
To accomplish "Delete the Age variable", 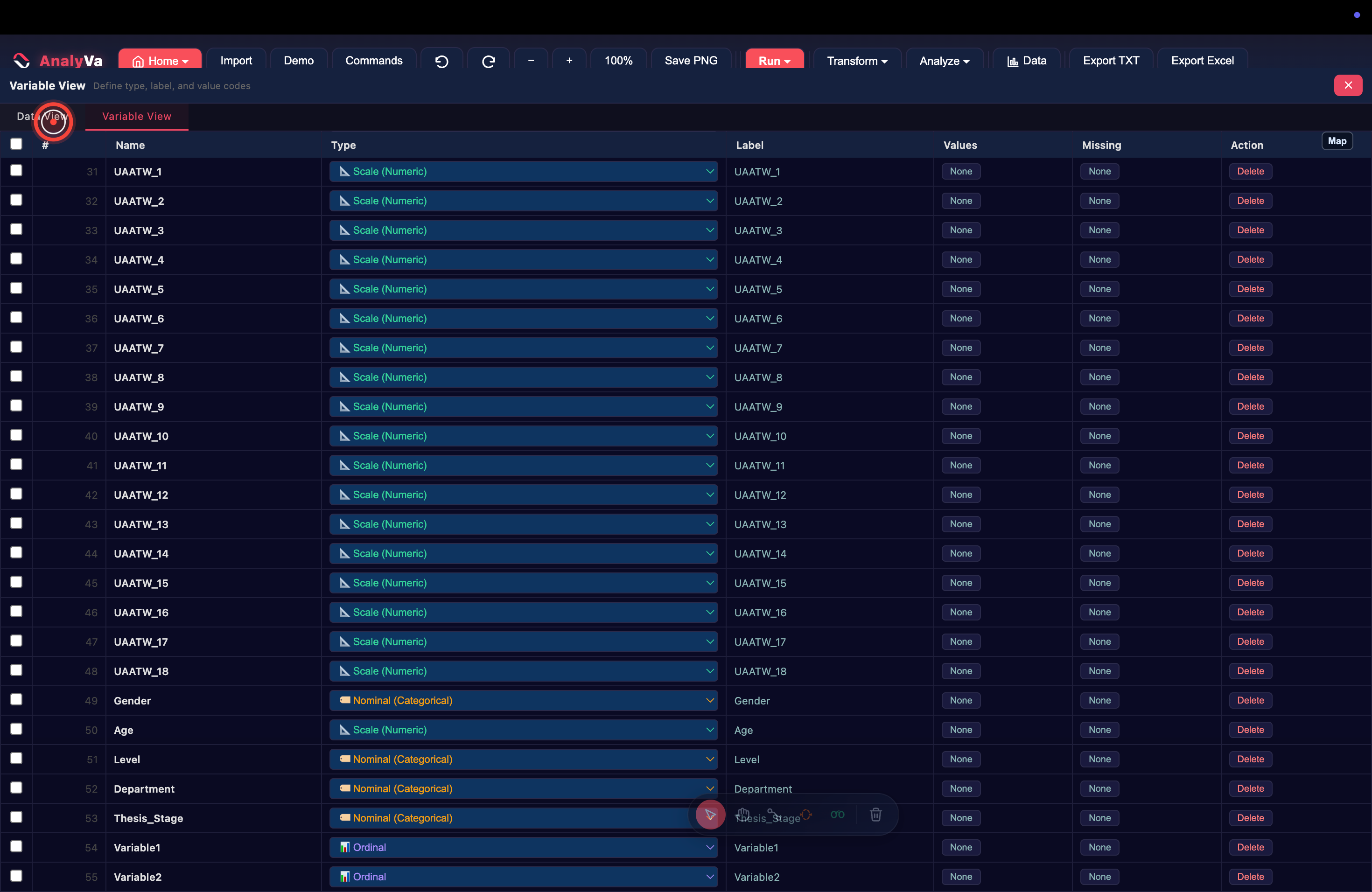I will pyautogui.click(x=1250, y=730).
